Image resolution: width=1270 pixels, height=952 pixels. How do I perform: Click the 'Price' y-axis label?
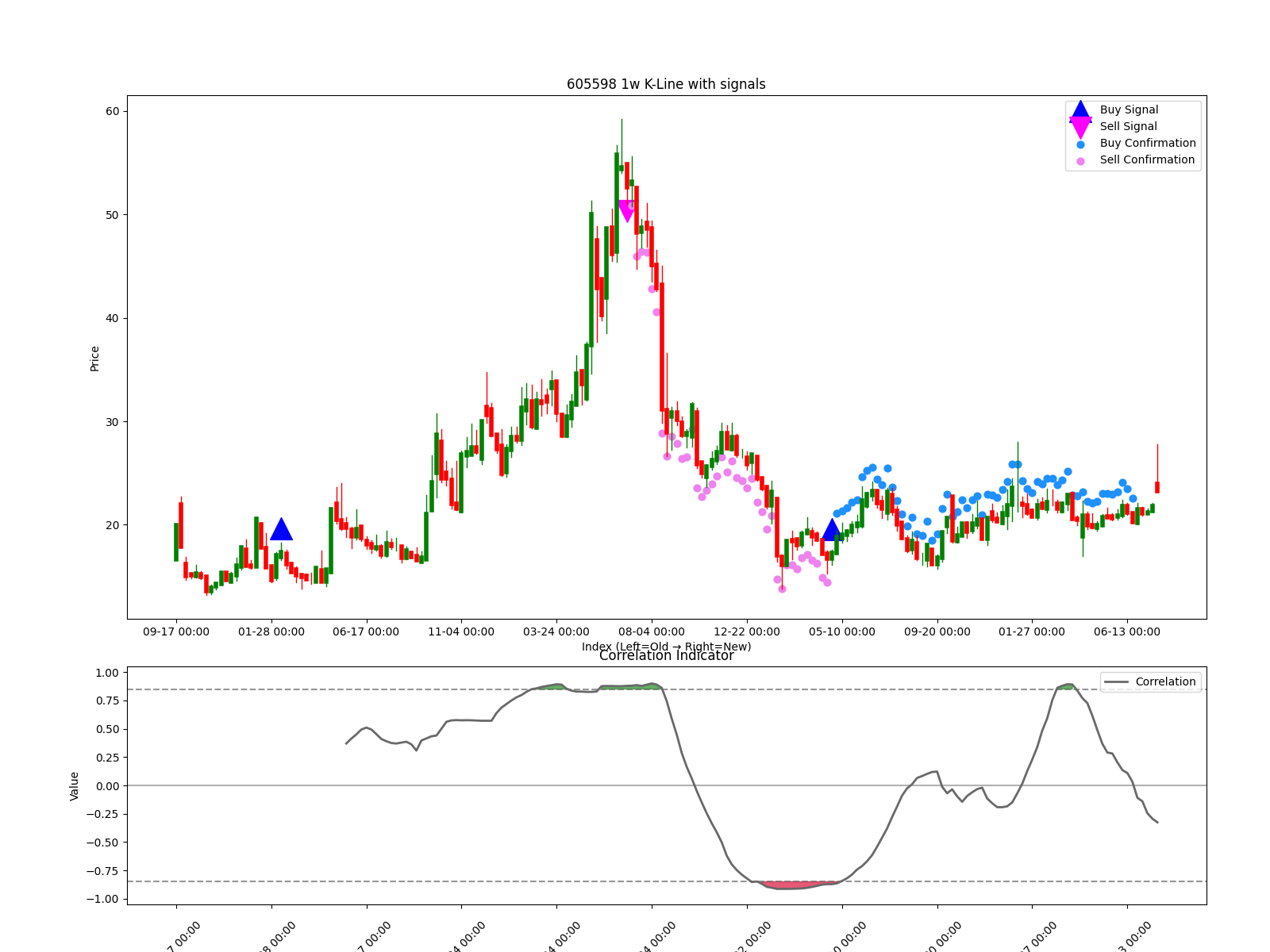(95, 359)
